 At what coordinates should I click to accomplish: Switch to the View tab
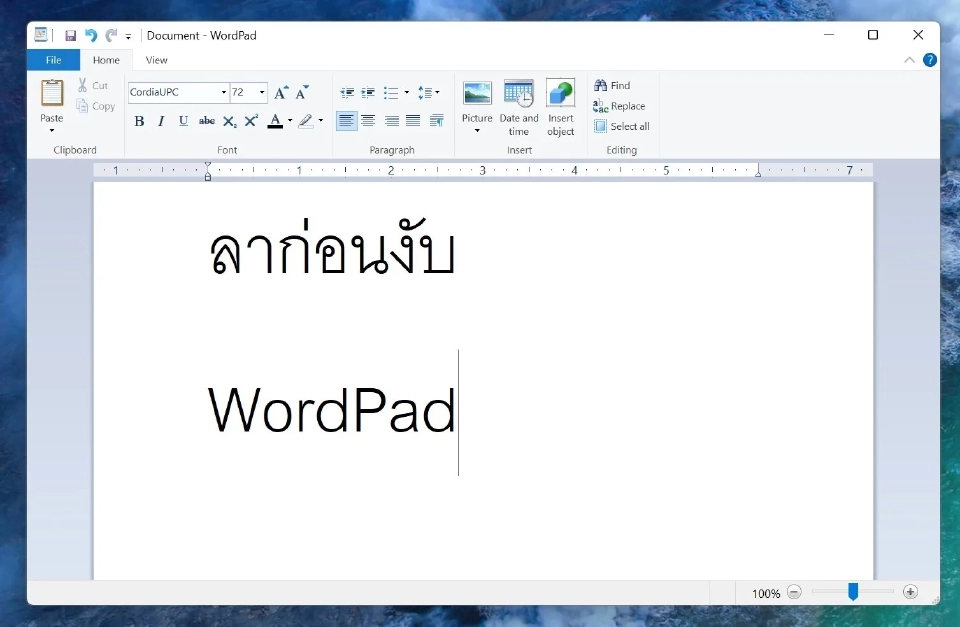(x=156, y=59)
